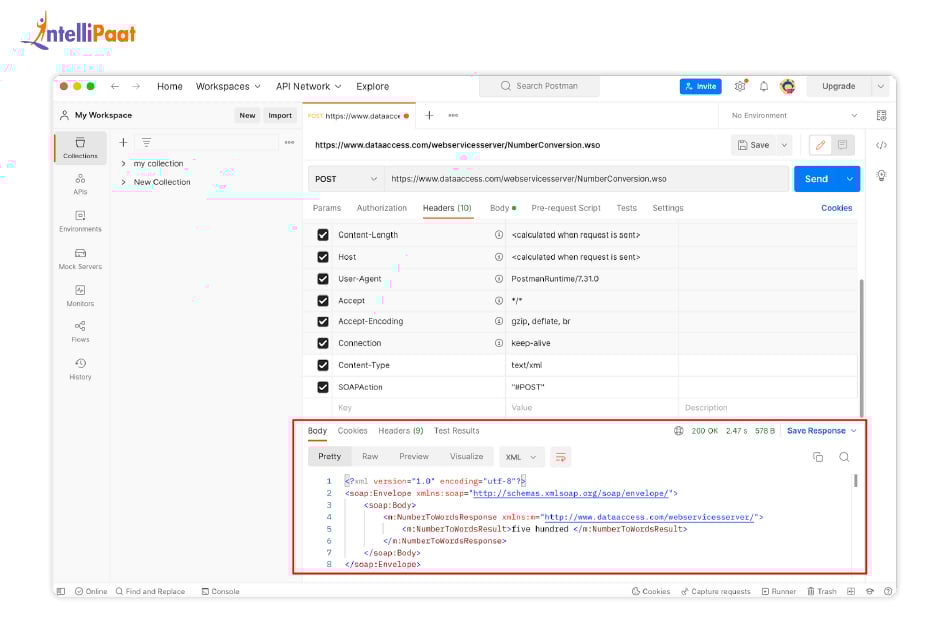Toggle response line wrap icon

pos(560,457)
